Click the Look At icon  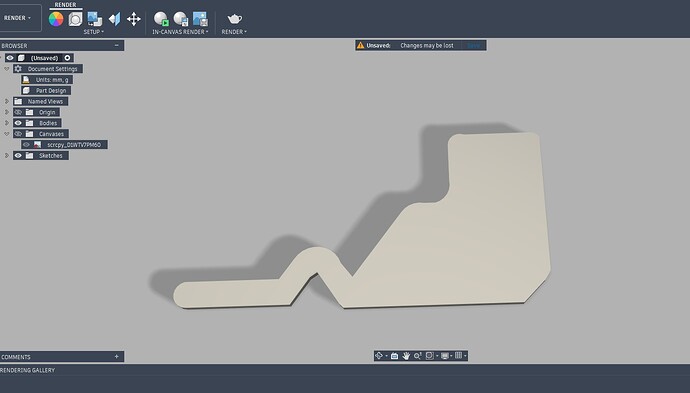tap(394, 356)
